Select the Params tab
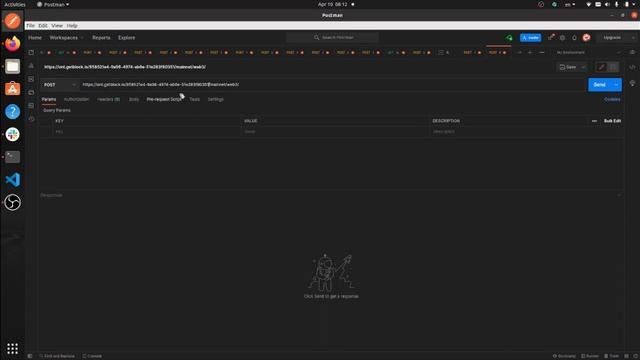The width and height of the screenshot is (640, 360). point(49,99)
